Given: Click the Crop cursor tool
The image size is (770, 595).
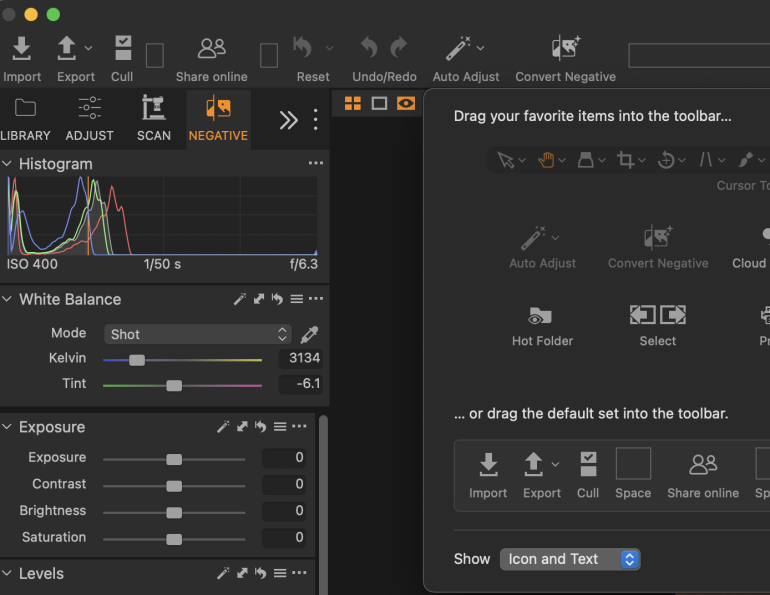Looking at the screenshot, I should click(626, 160).
